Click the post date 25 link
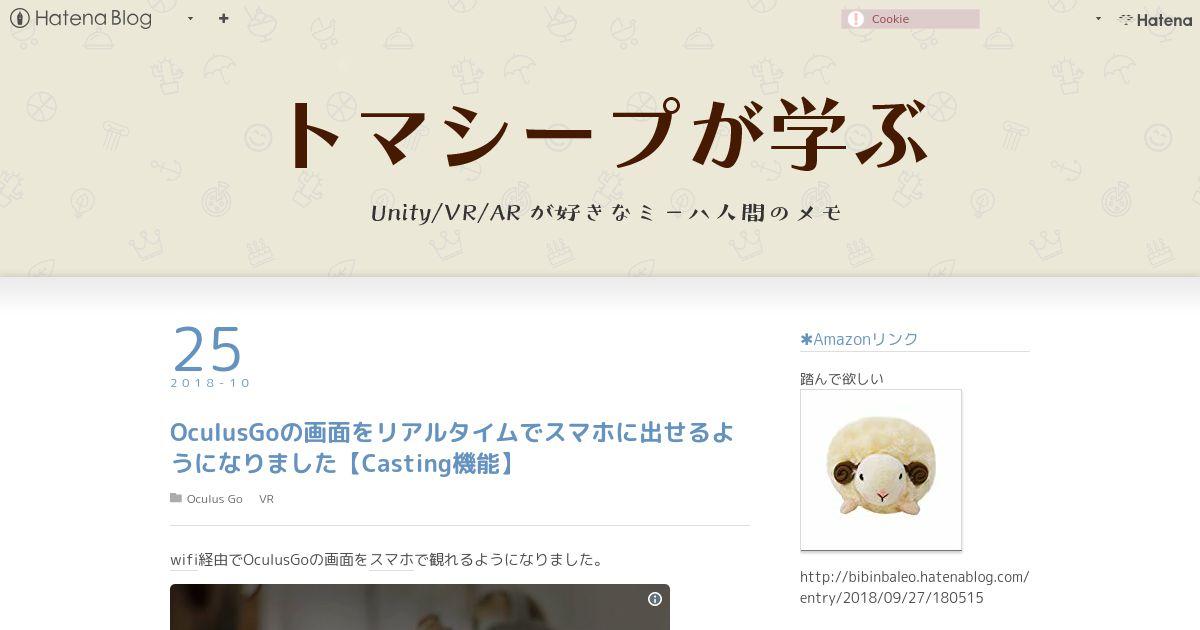This screenshot has height=630, width=1200. pyautogui.click(x=208, y=350)
